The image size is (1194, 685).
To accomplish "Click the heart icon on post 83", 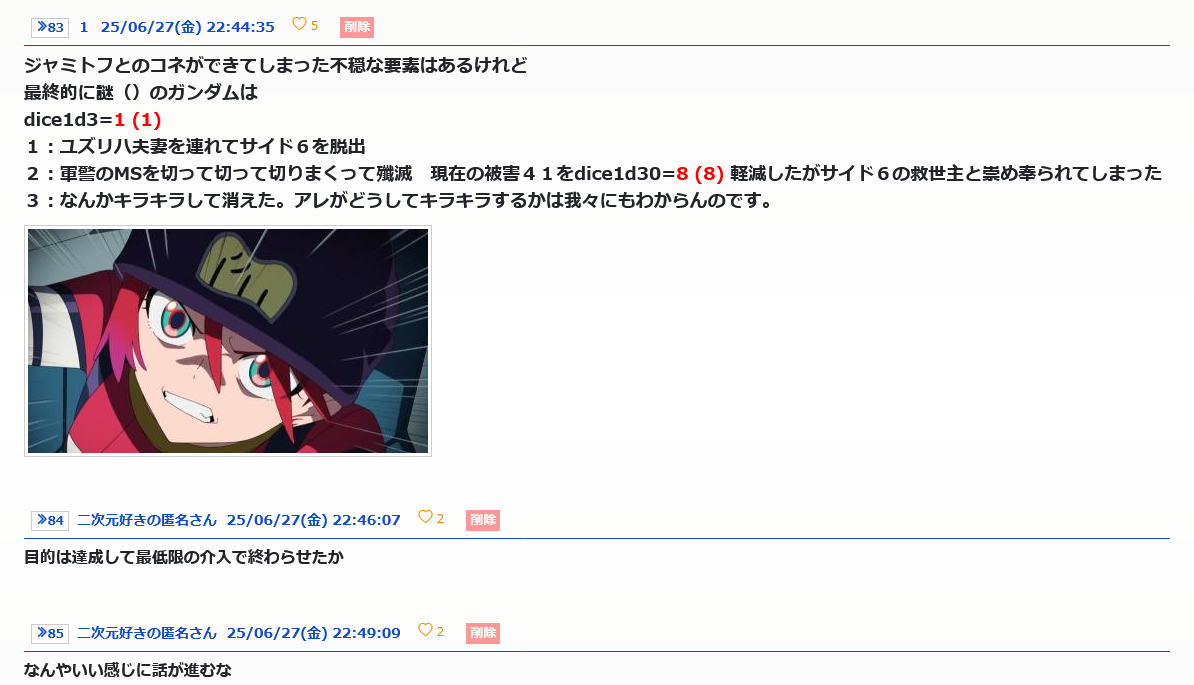I will (299, 24).
